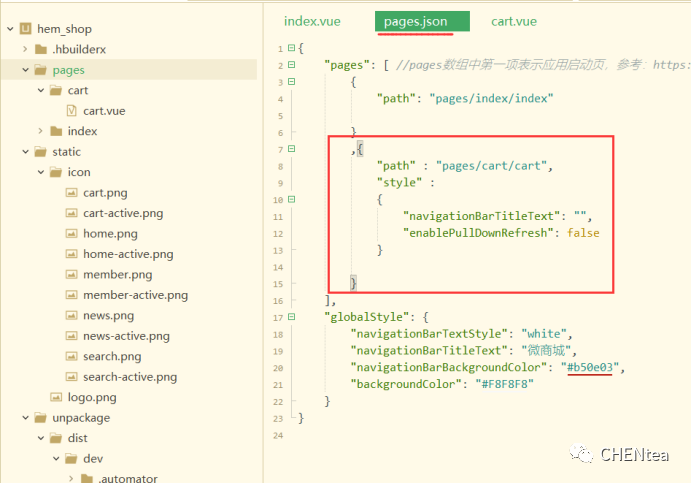Click the #b50e03 color value

594,367
